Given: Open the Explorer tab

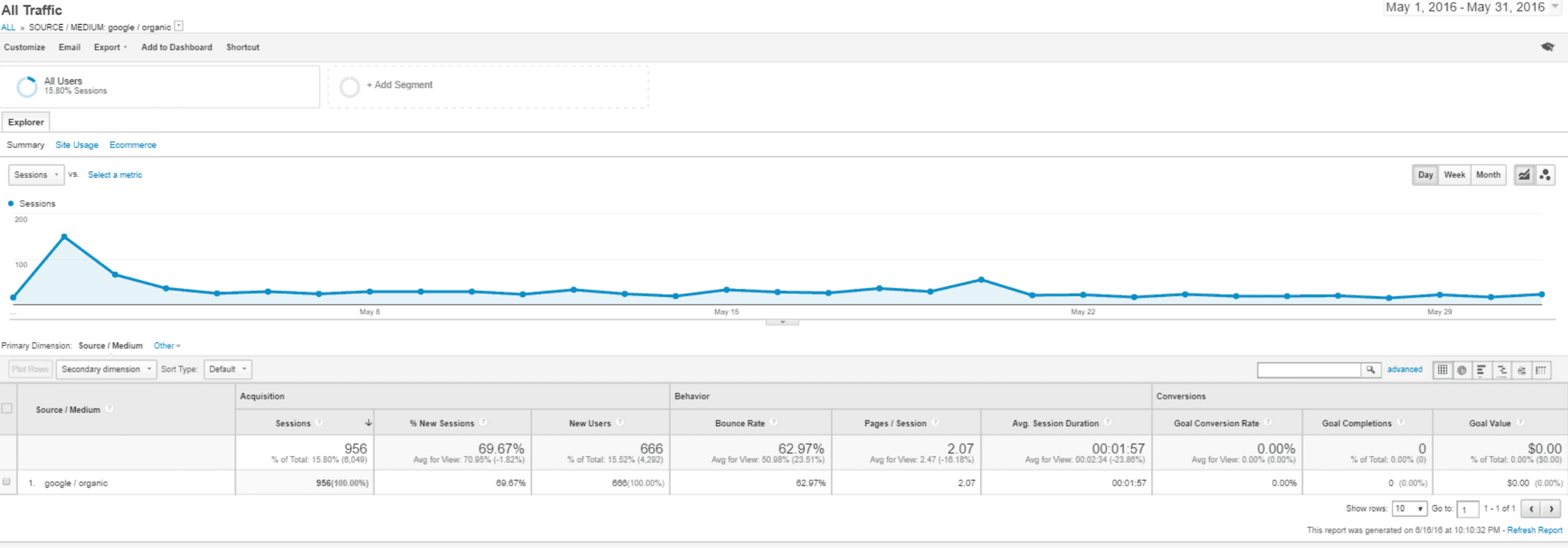Looking at the screenshot, I should [x=26, y=122].
